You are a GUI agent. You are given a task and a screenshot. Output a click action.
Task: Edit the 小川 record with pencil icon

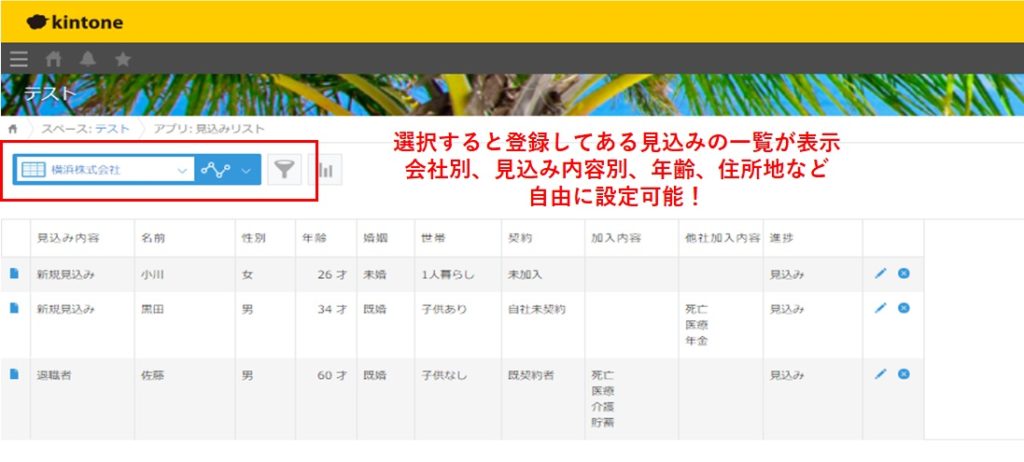pyautogui.click(x=880, y=273)
